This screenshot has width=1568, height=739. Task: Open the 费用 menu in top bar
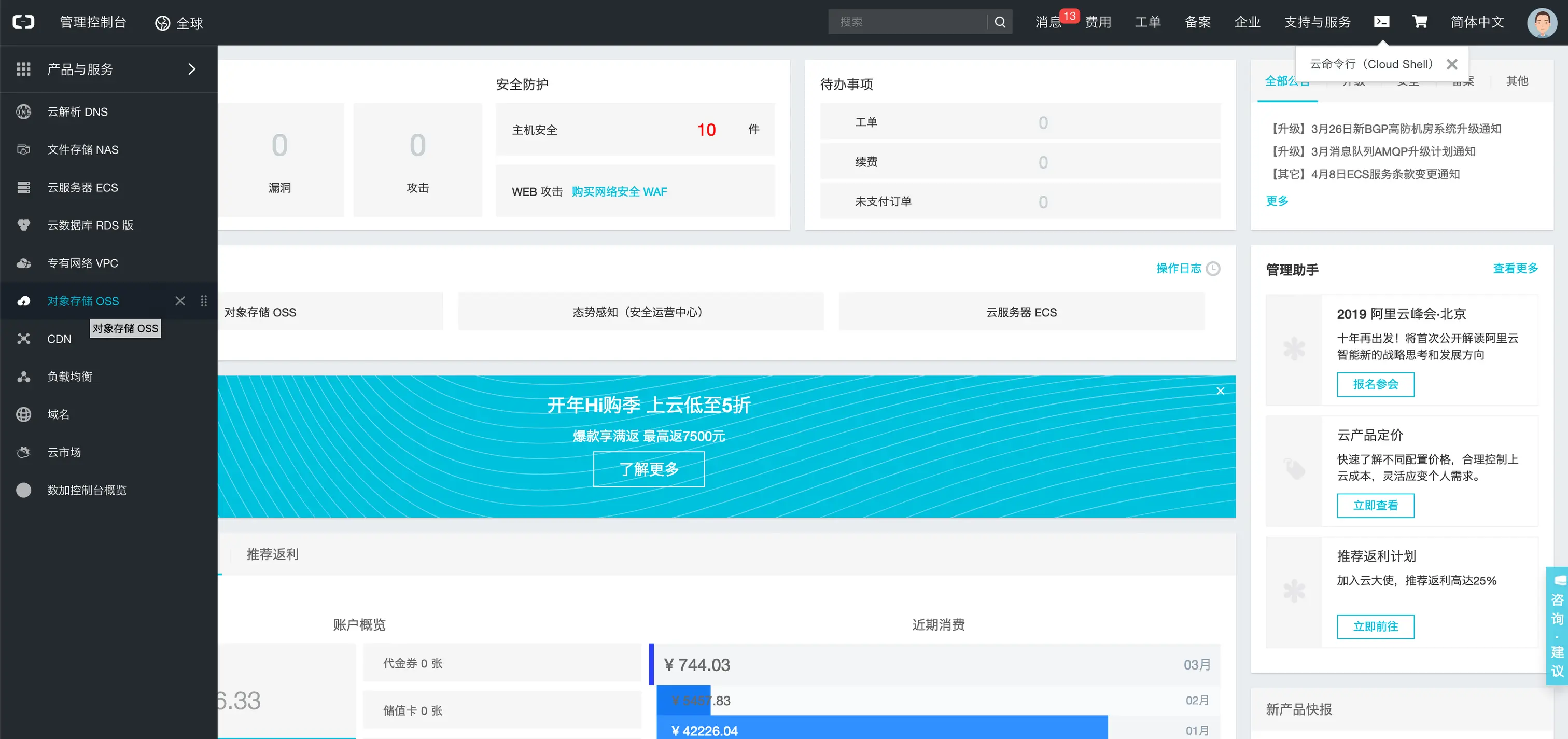tap(1098, 22)
